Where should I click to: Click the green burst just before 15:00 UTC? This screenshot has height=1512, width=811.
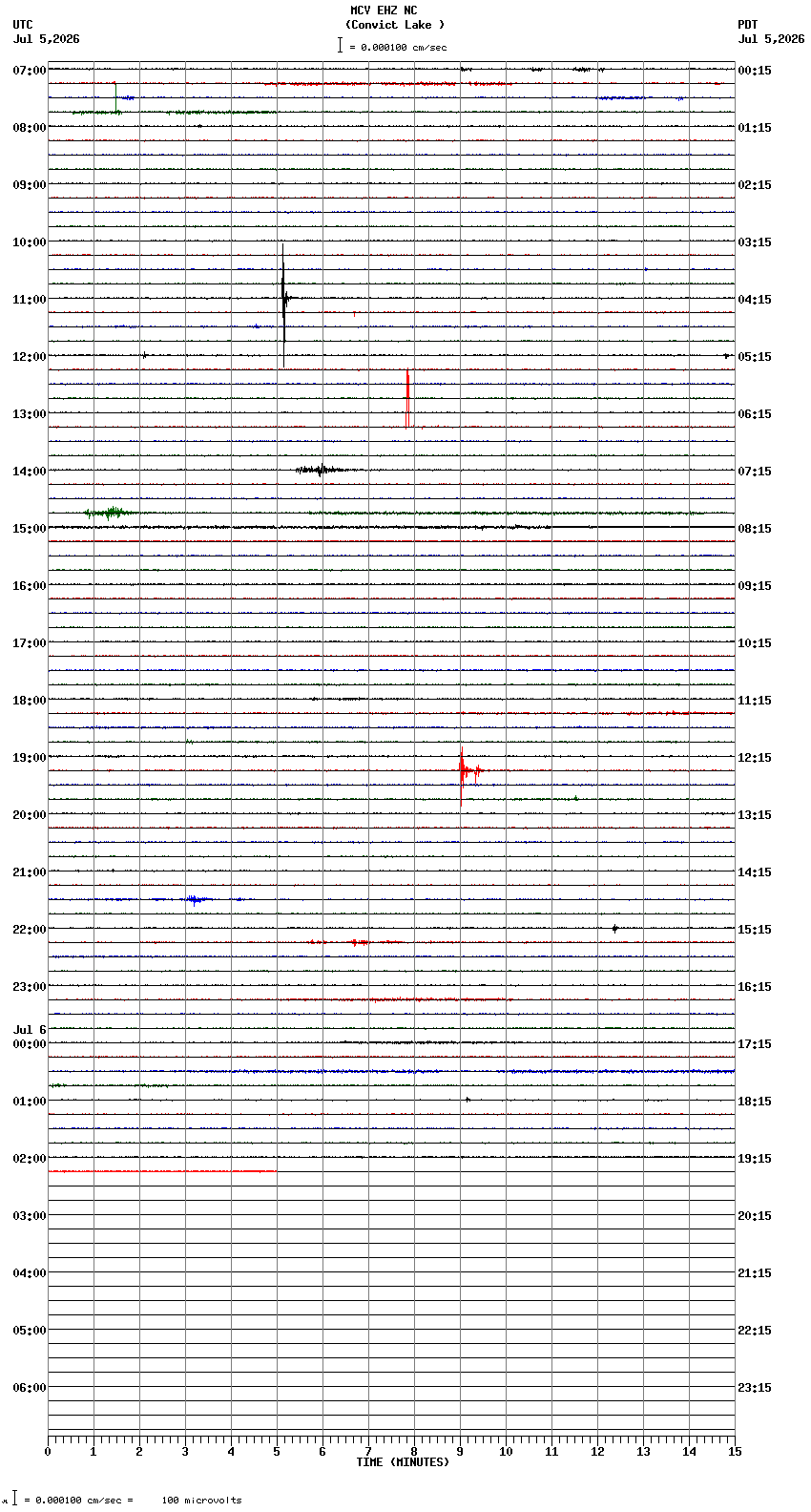click(x=109, y=513)
